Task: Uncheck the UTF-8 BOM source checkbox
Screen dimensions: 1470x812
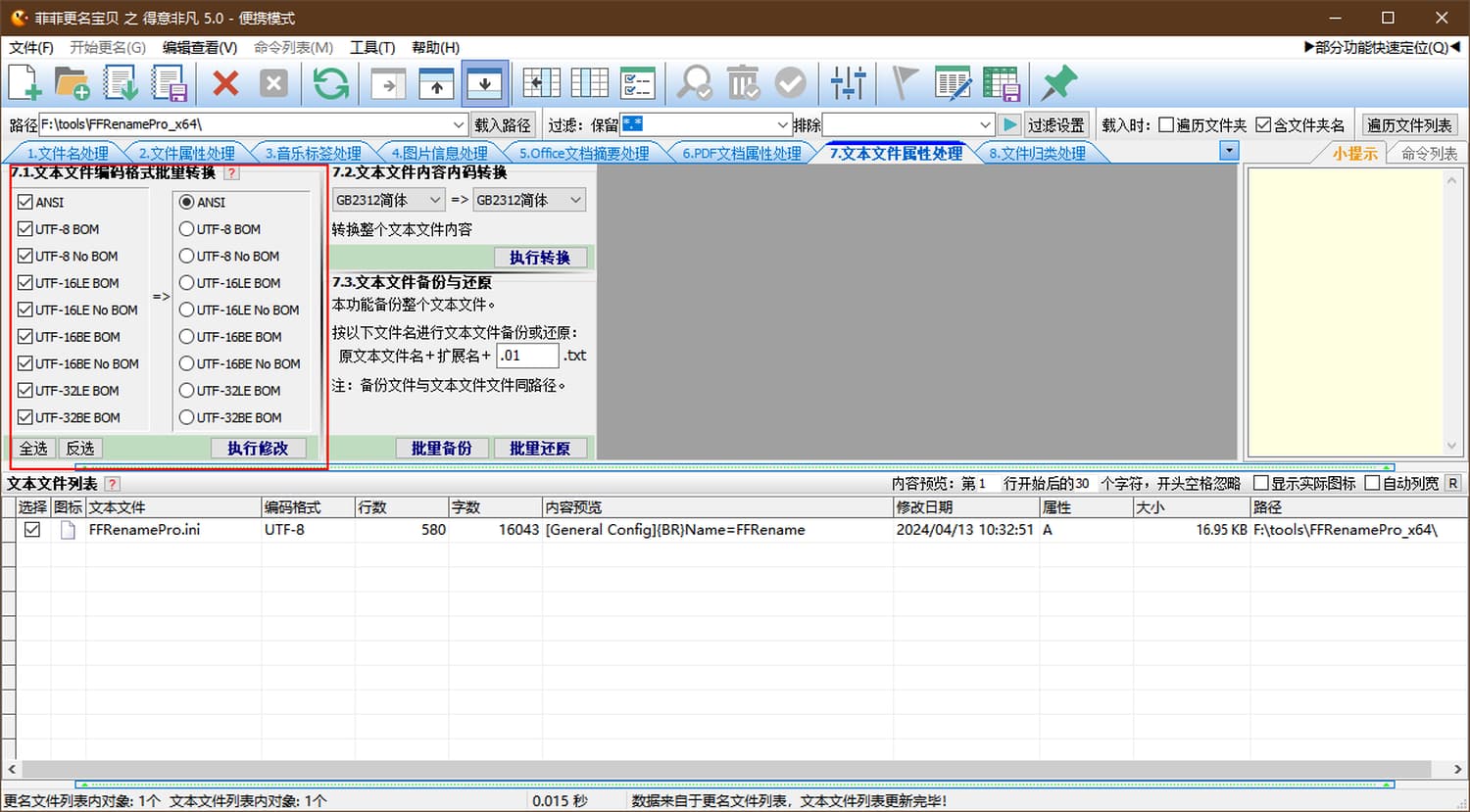Action: point(25,229)
